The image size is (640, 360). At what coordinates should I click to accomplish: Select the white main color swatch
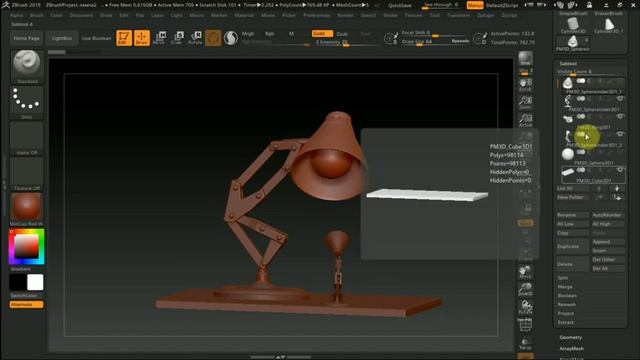coord(35,282)
